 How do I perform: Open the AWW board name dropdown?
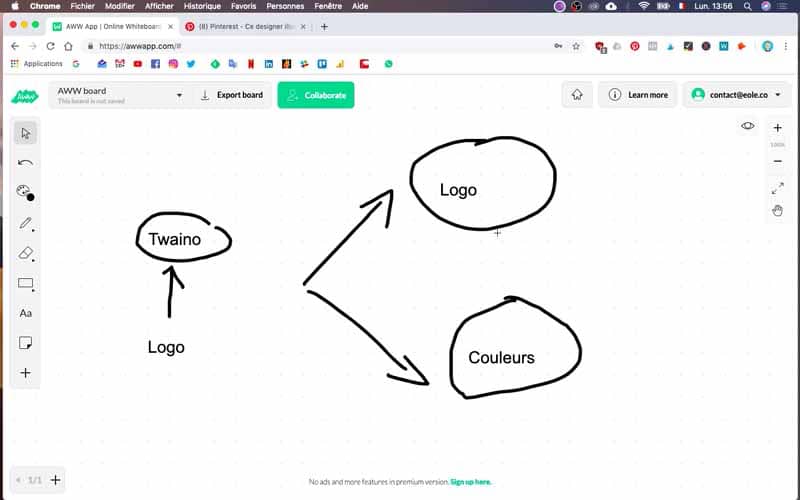tap(120, 95)
